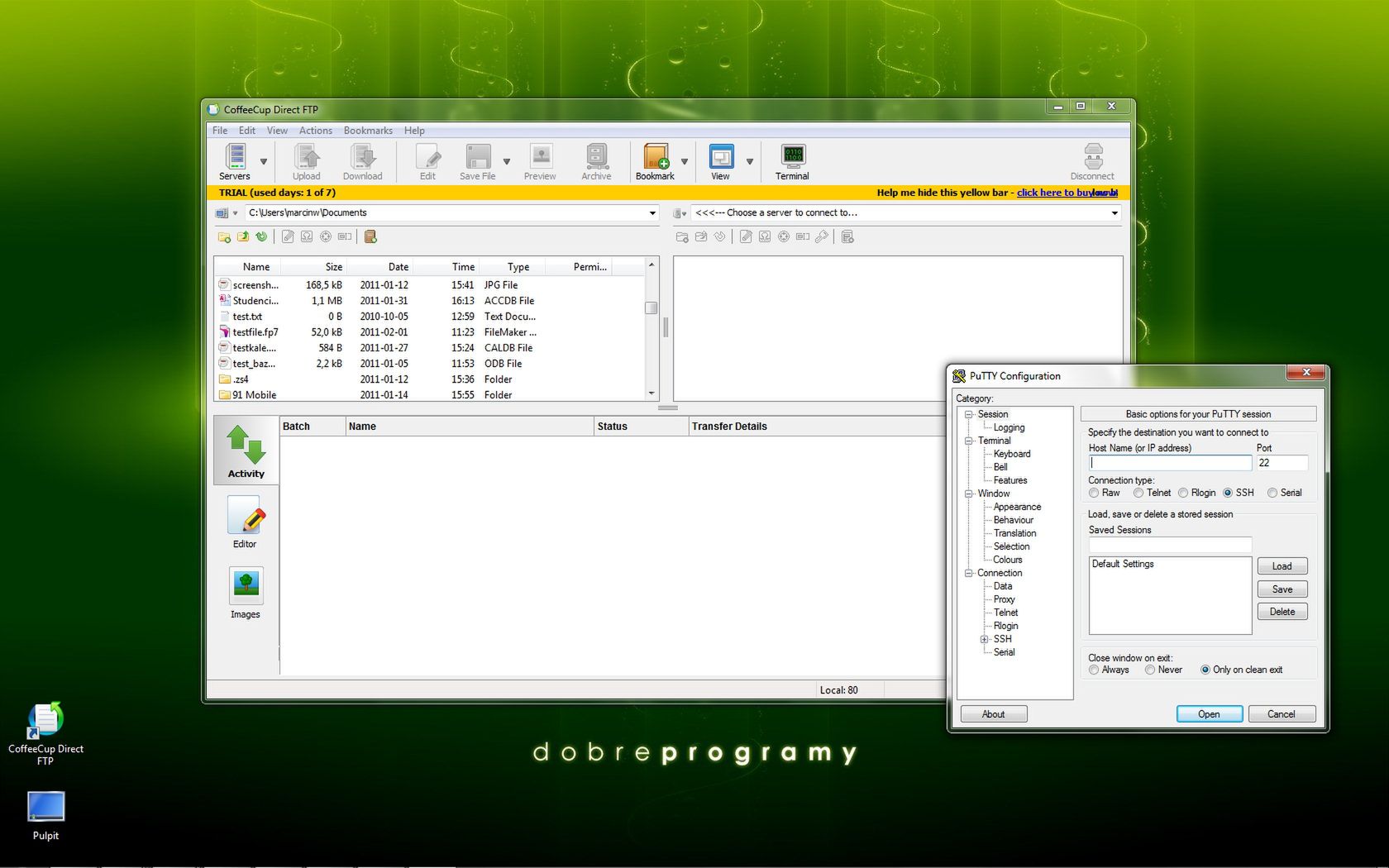The height and width of the screenshot is (868, 1389).
Task: Click remote pane edit pencil icon
Action: click(746, 237)
